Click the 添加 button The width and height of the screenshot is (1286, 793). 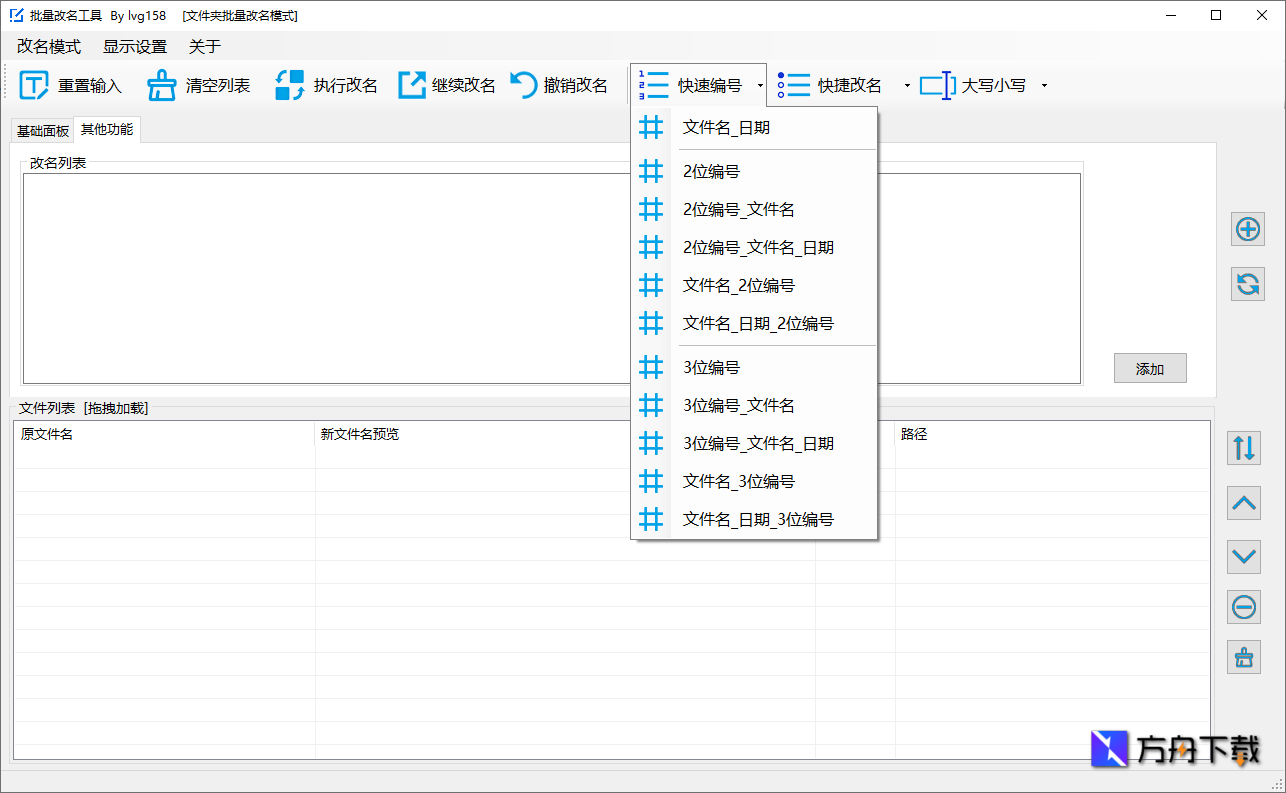1150,368
